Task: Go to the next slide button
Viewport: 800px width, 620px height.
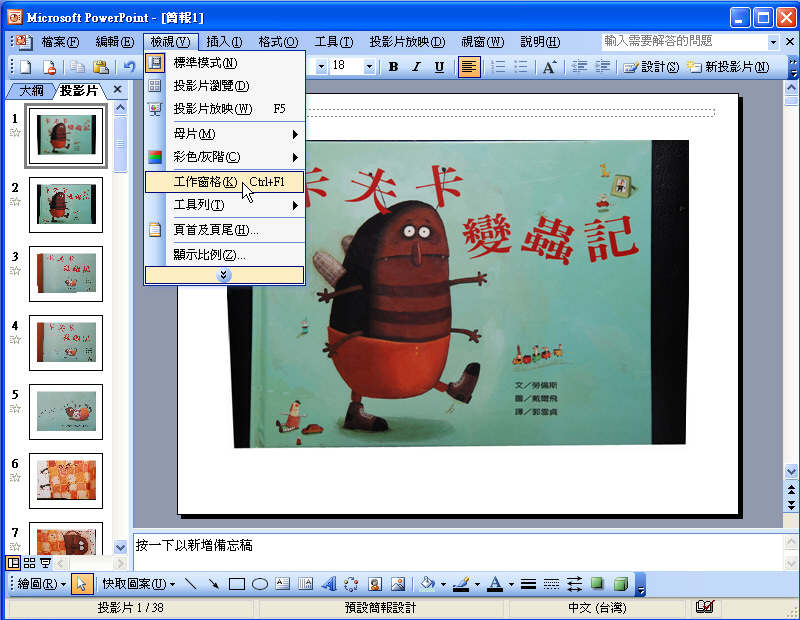Action: 791,505
